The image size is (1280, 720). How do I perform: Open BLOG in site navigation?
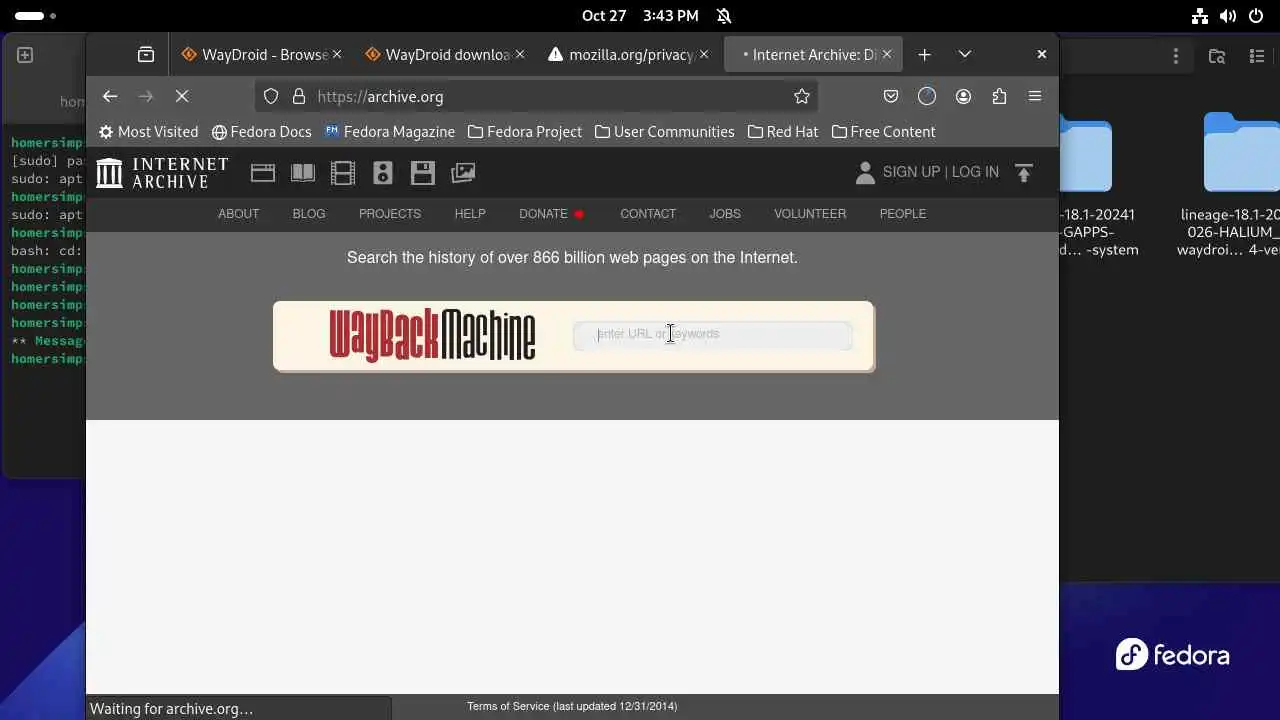309,214
